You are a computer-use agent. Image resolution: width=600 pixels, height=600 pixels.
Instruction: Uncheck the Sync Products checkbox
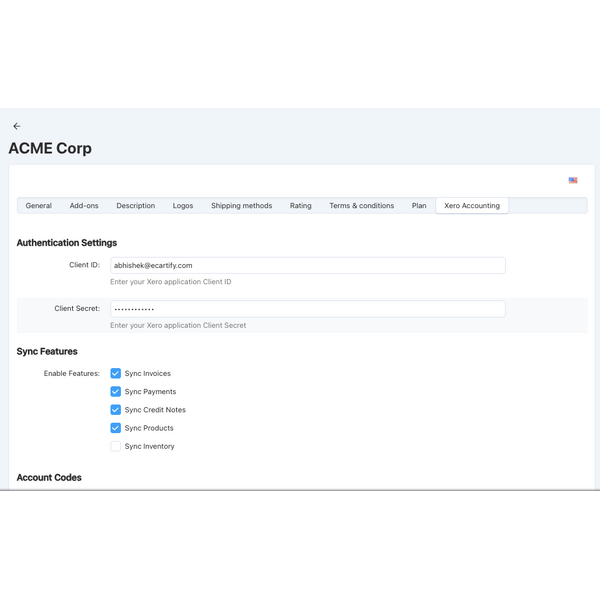point(116,428)
